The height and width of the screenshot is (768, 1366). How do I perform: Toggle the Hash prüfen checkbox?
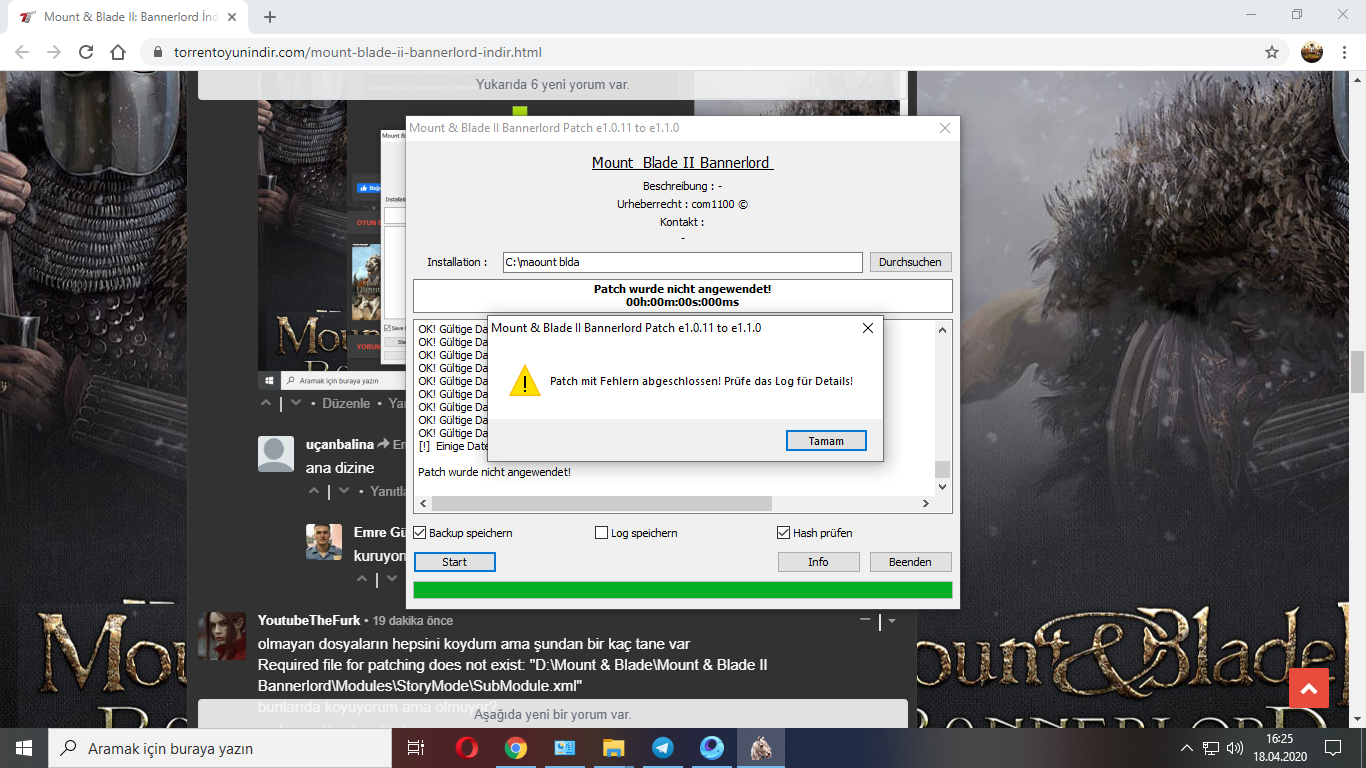pos(784,533)
